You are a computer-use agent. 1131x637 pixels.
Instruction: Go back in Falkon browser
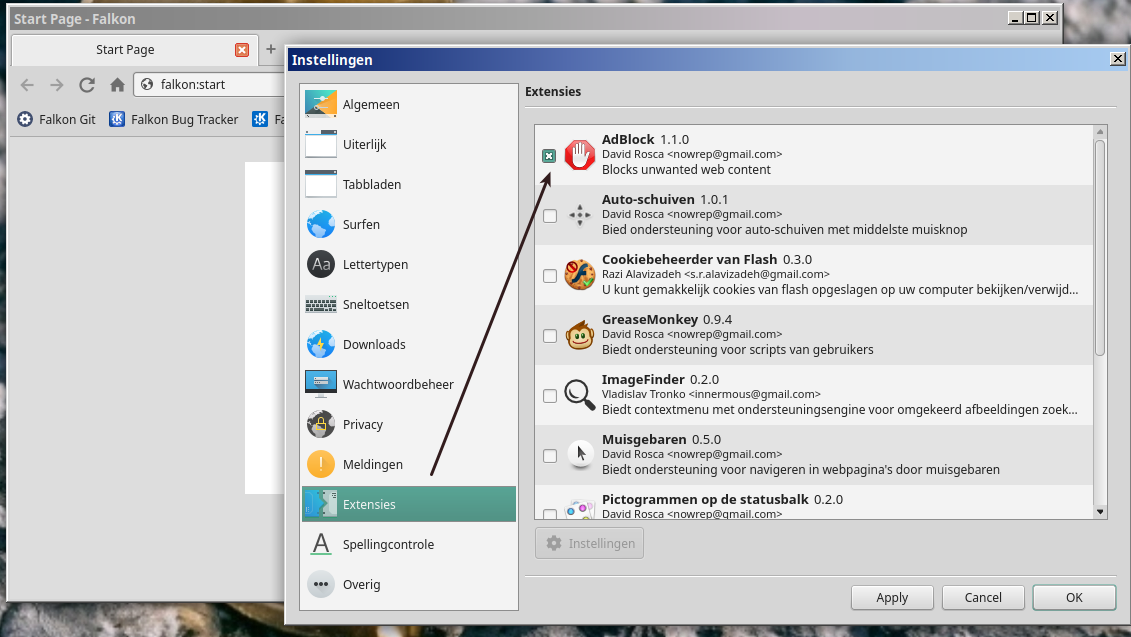(x=27, y=85)
